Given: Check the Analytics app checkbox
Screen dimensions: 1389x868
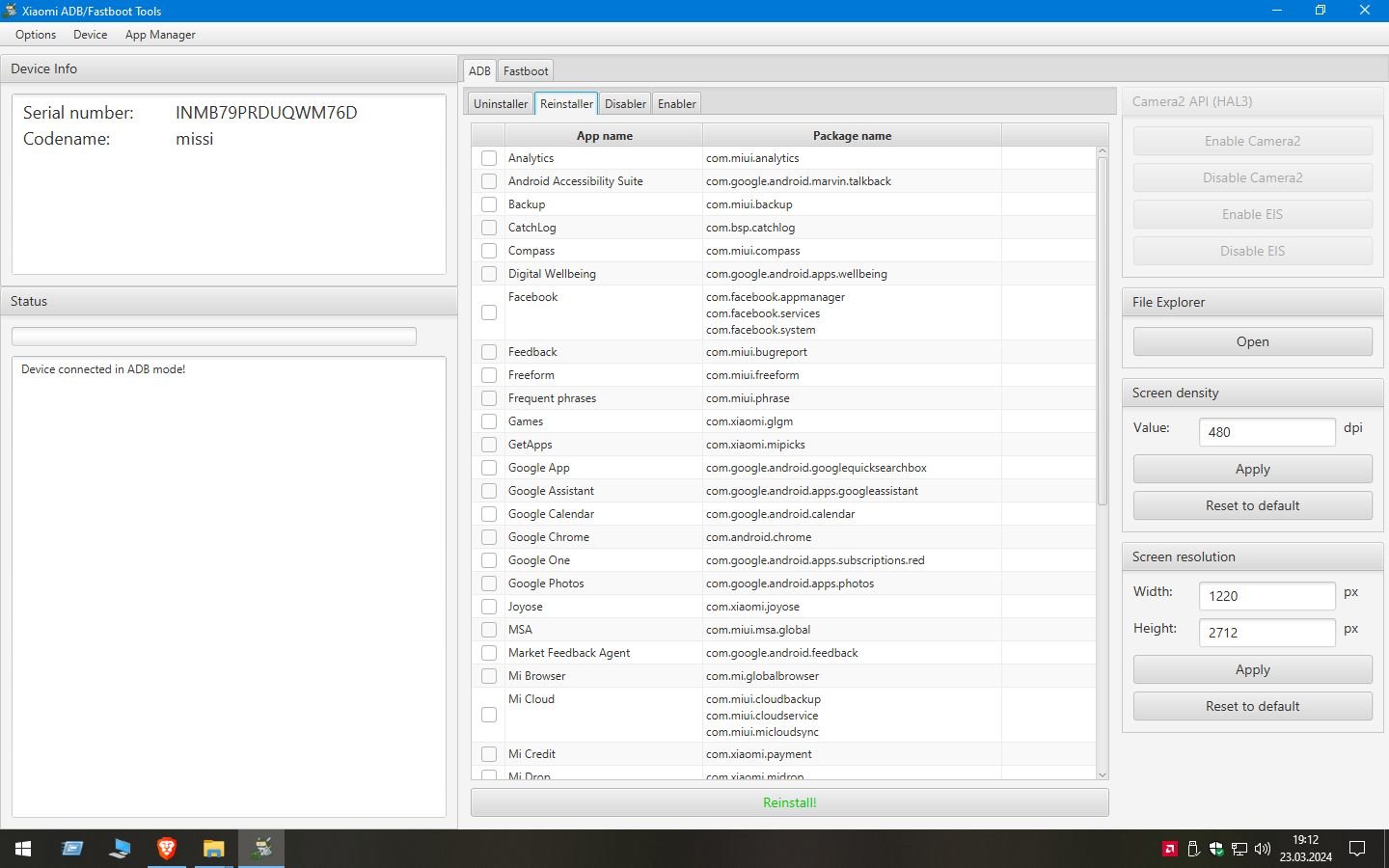Looking at the screenshot, I should click(489, 158).
